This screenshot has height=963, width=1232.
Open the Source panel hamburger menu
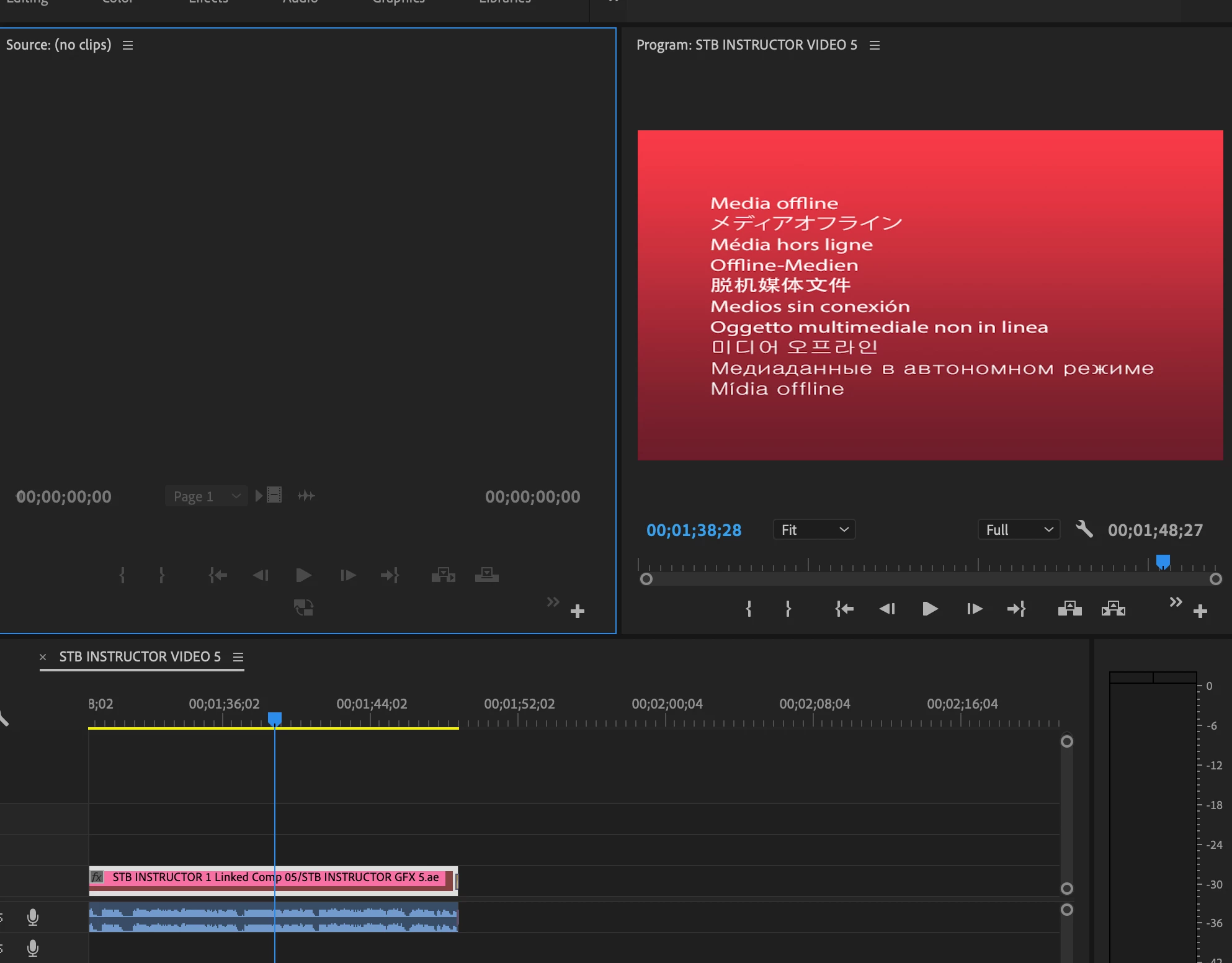[x=128, y=45]
